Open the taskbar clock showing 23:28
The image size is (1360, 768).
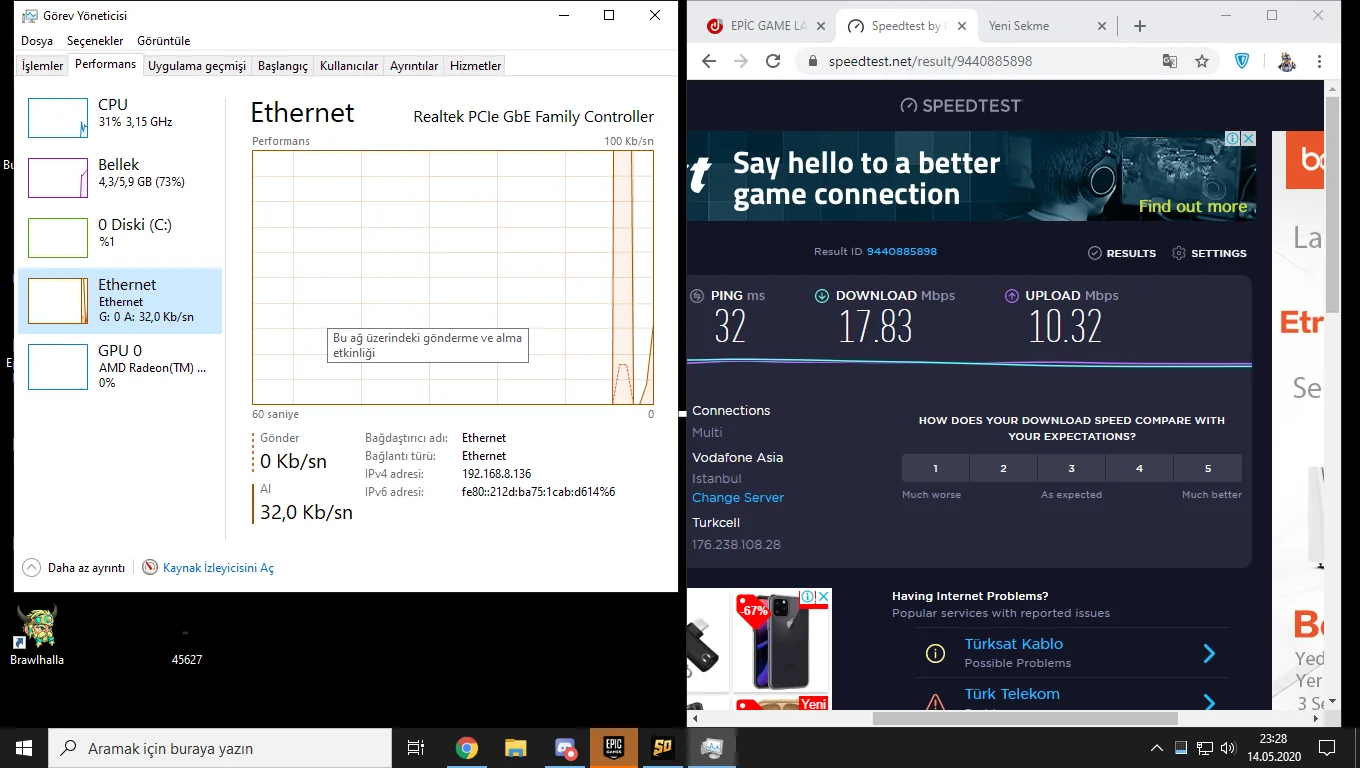1273,748
